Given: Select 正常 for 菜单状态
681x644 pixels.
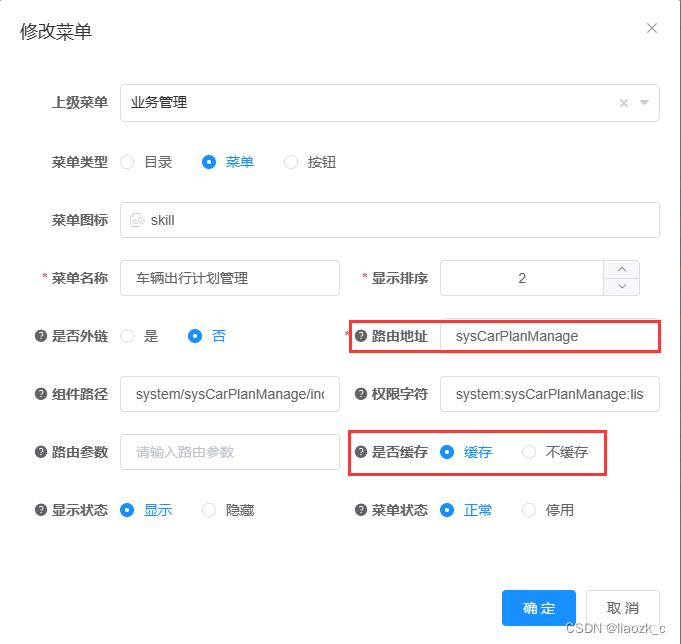Looking at the screenshot, I should (x=447, y=510).
